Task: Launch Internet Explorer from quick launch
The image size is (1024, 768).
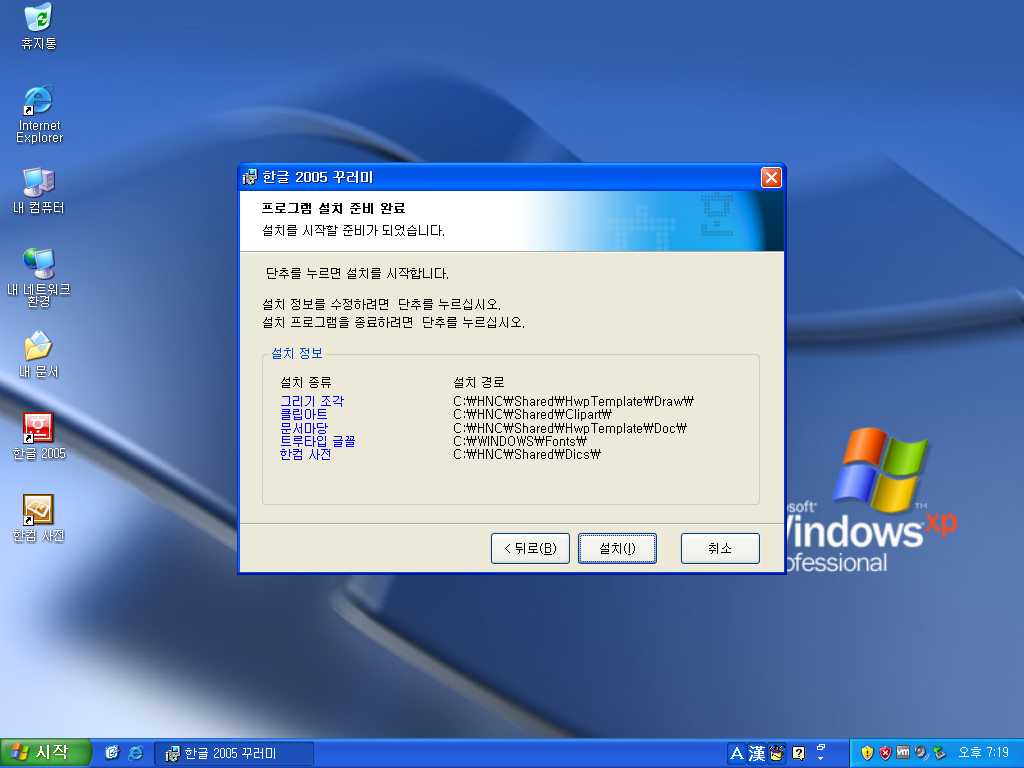Action: pyautogui.click(x=136, y=753)
